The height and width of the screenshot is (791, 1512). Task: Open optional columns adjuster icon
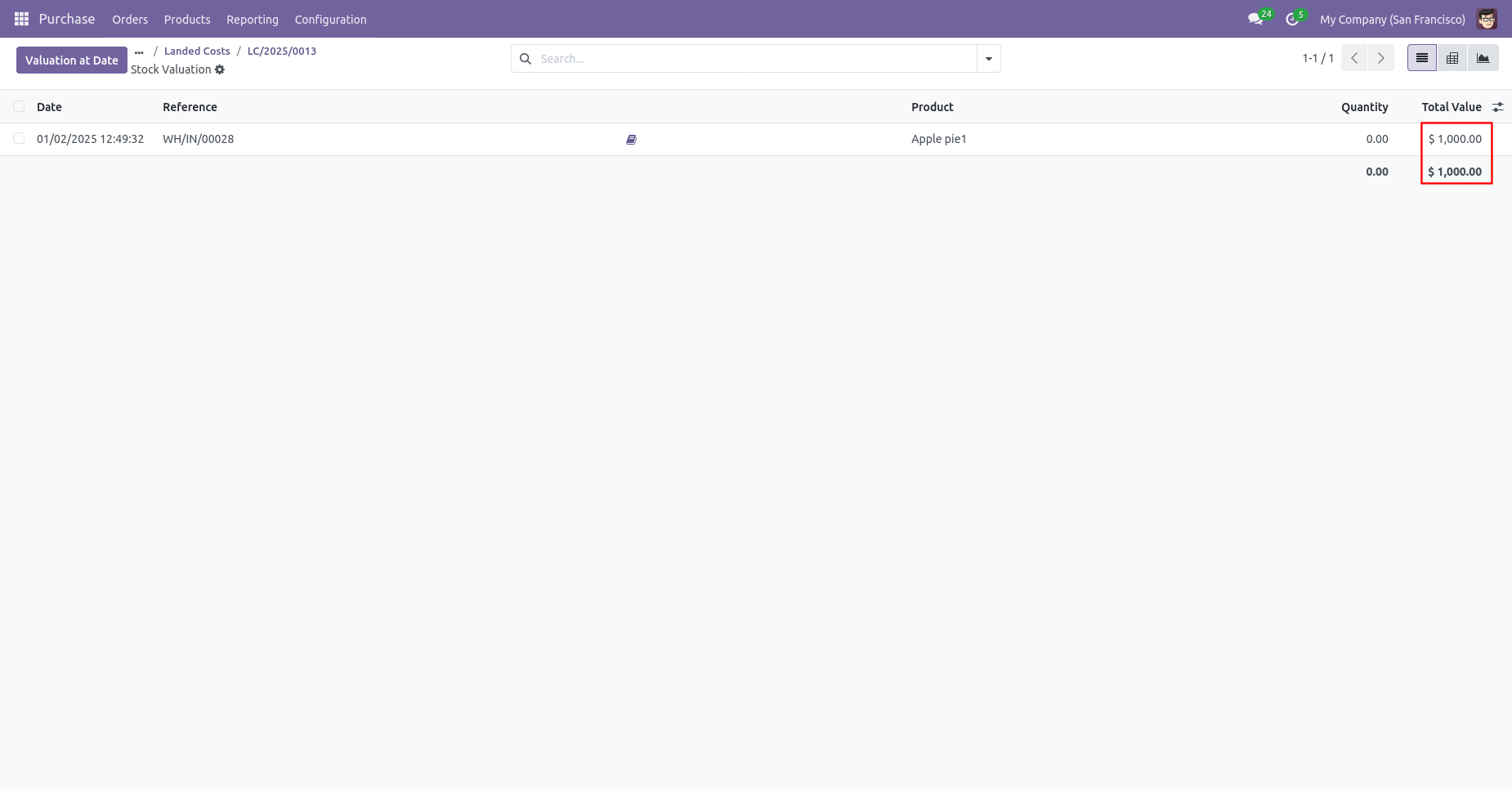coord(1497,107)
